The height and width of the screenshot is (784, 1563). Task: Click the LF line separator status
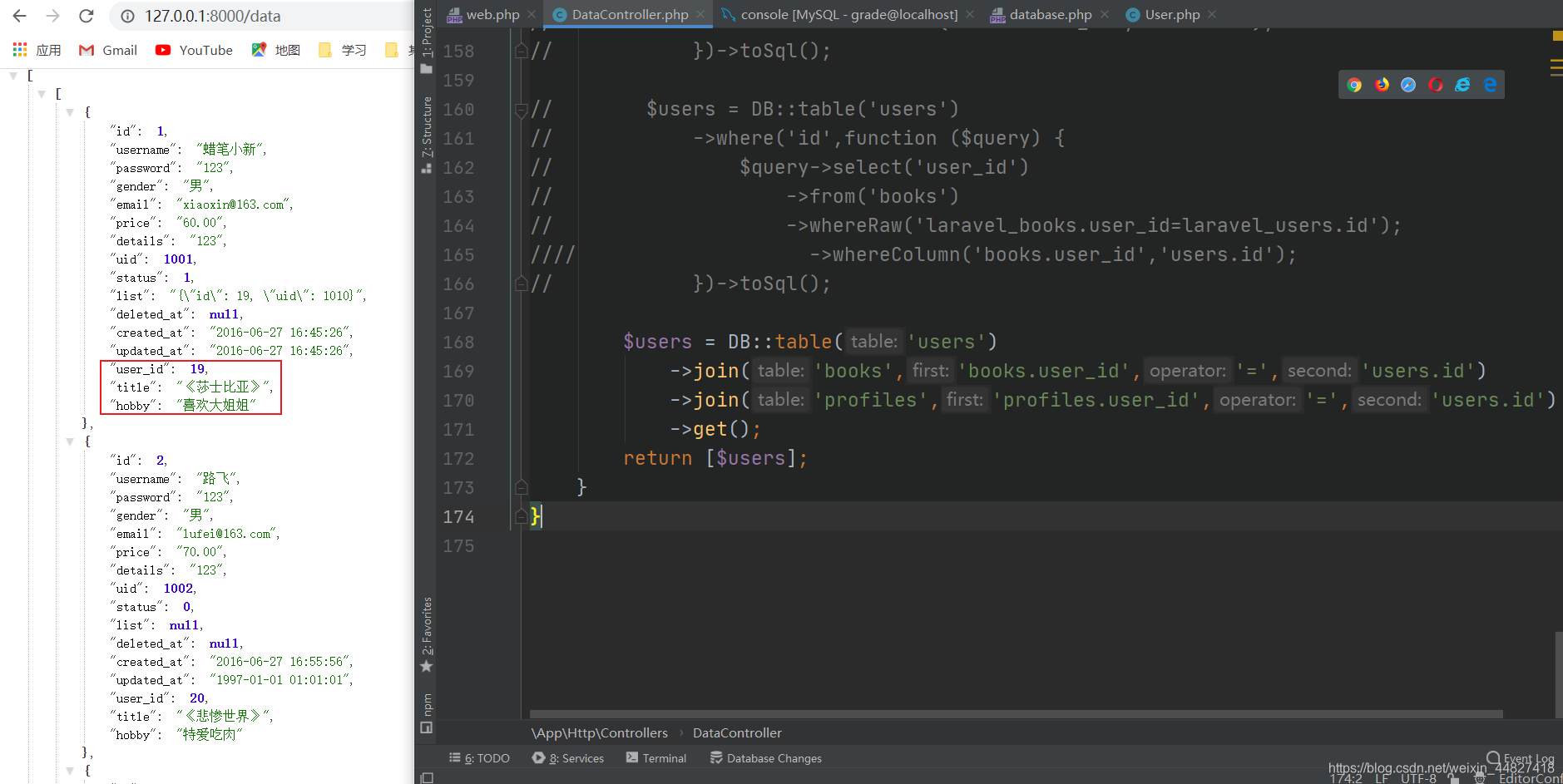[1381, 778]
